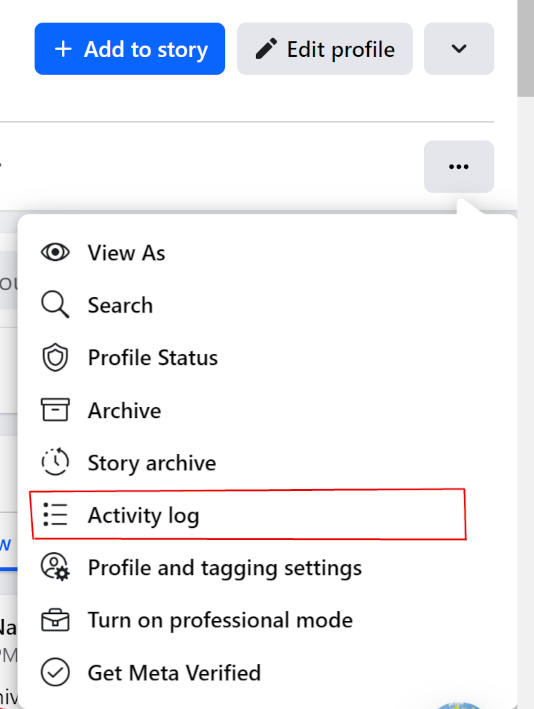Choose the Get Meta Verified text label
The image size is (534, 709).
pyautogui.click(x=174, y=673)
